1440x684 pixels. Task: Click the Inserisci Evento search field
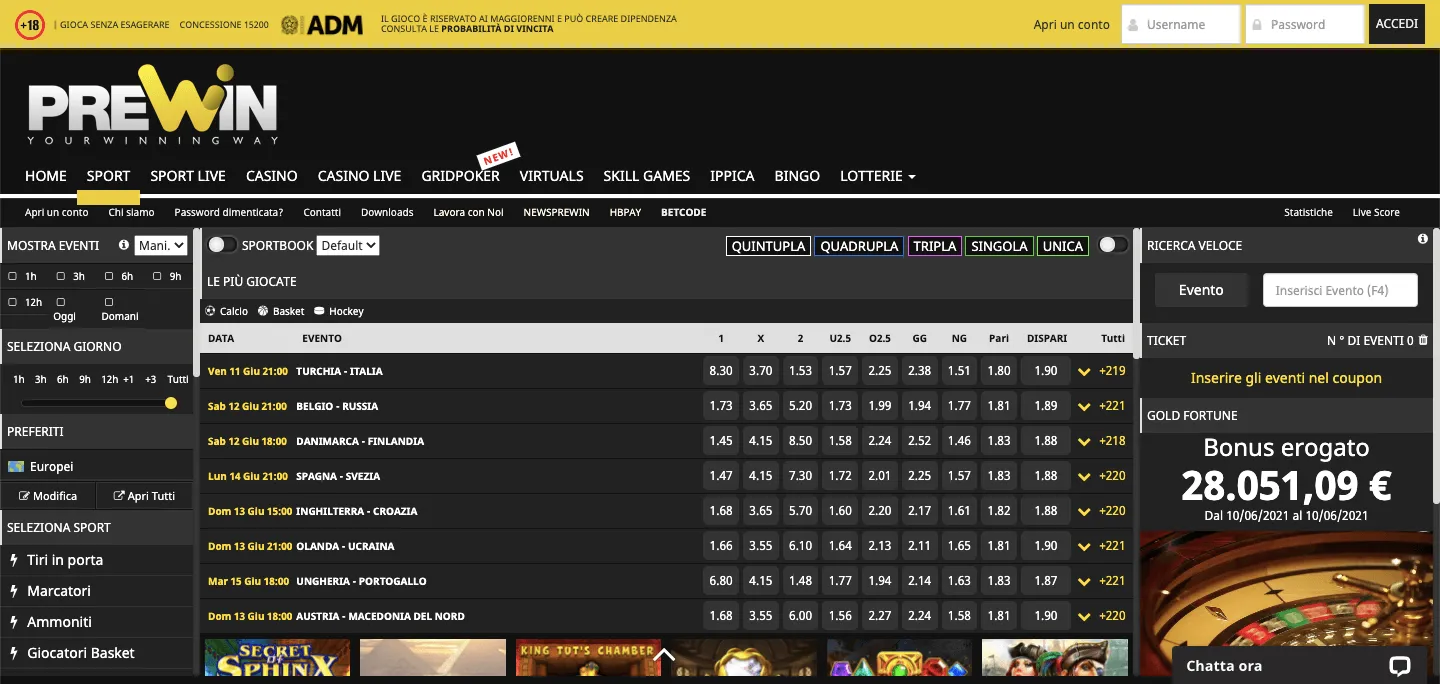tap(1340, 290)
